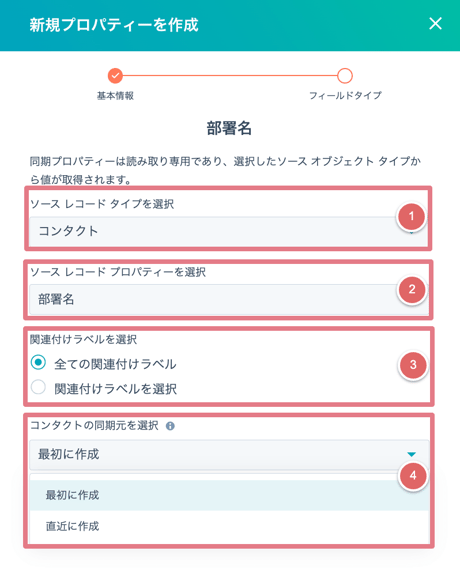Click the red annotation badge numbered 2

(x=412, y=290)
